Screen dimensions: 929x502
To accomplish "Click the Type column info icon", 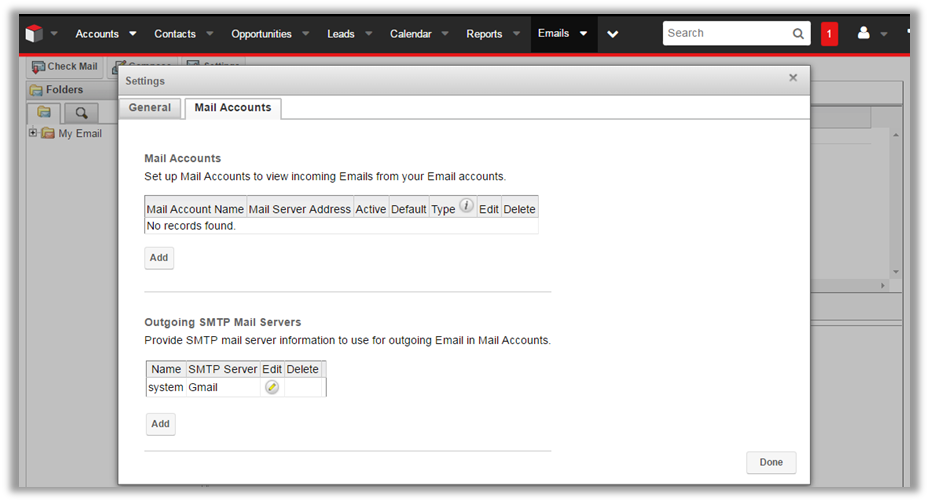I will pos(466,206).
